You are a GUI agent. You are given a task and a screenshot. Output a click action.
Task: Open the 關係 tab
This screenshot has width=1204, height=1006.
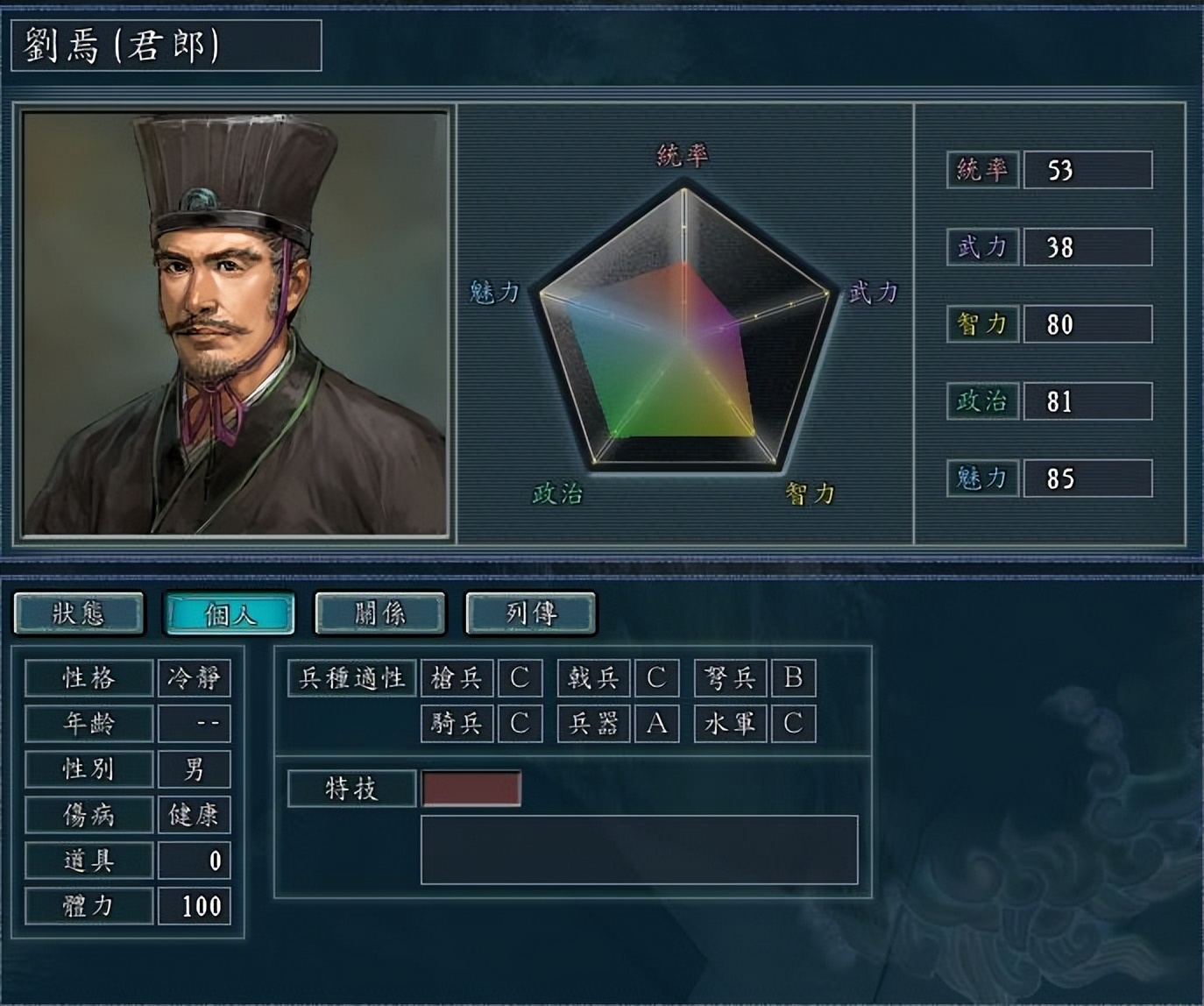tap(380, 613)
